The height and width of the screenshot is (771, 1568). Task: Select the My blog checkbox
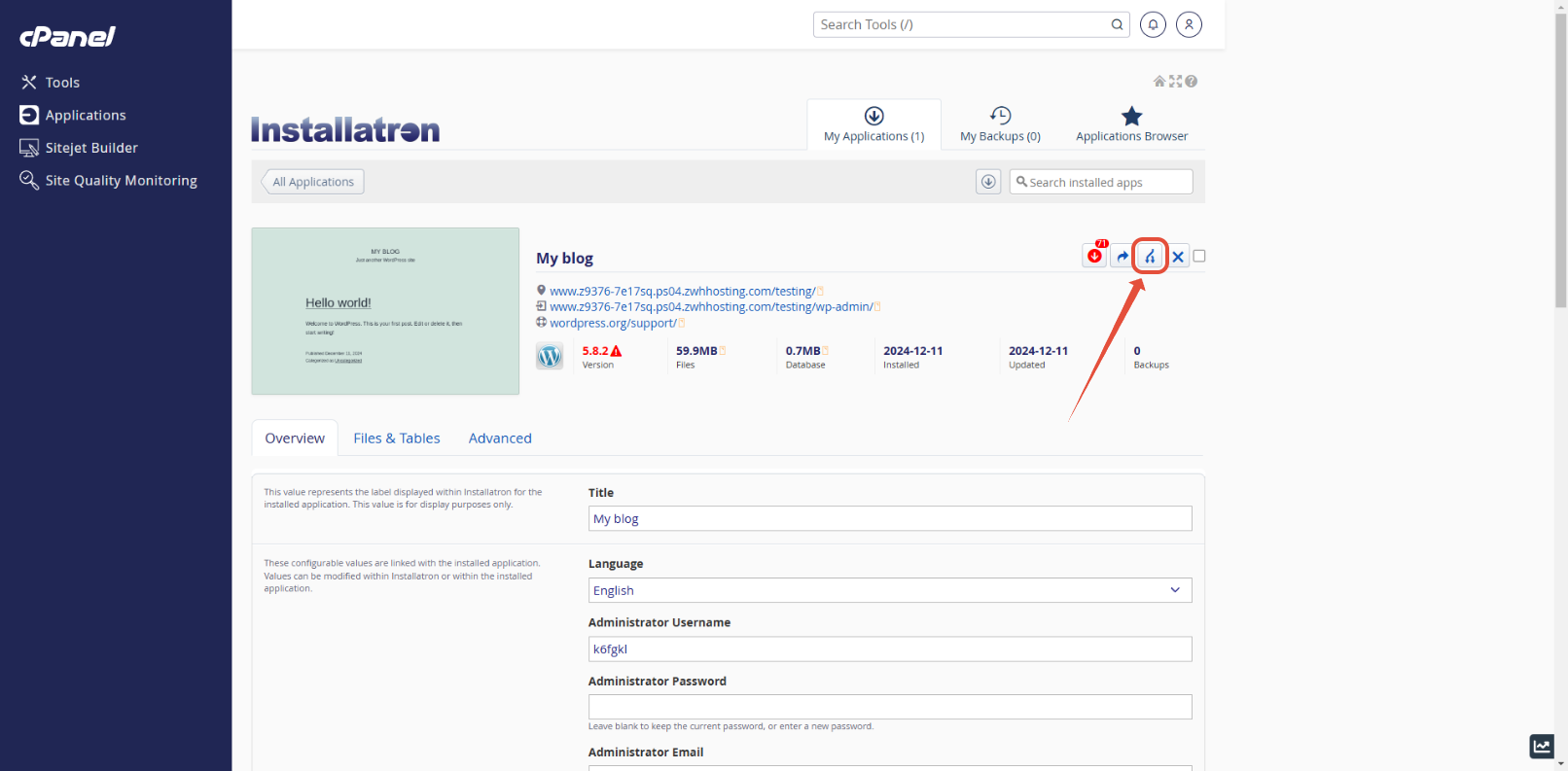1199,256
